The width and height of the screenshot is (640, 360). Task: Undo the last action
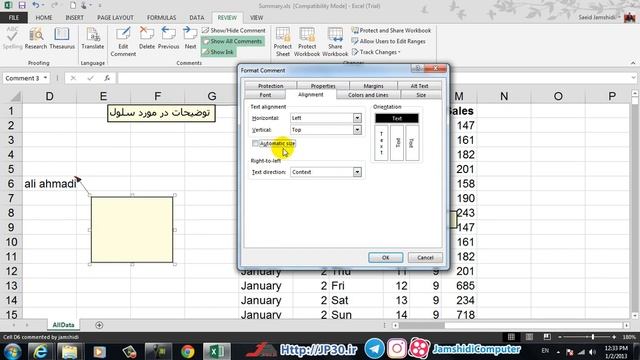point(36,6)
